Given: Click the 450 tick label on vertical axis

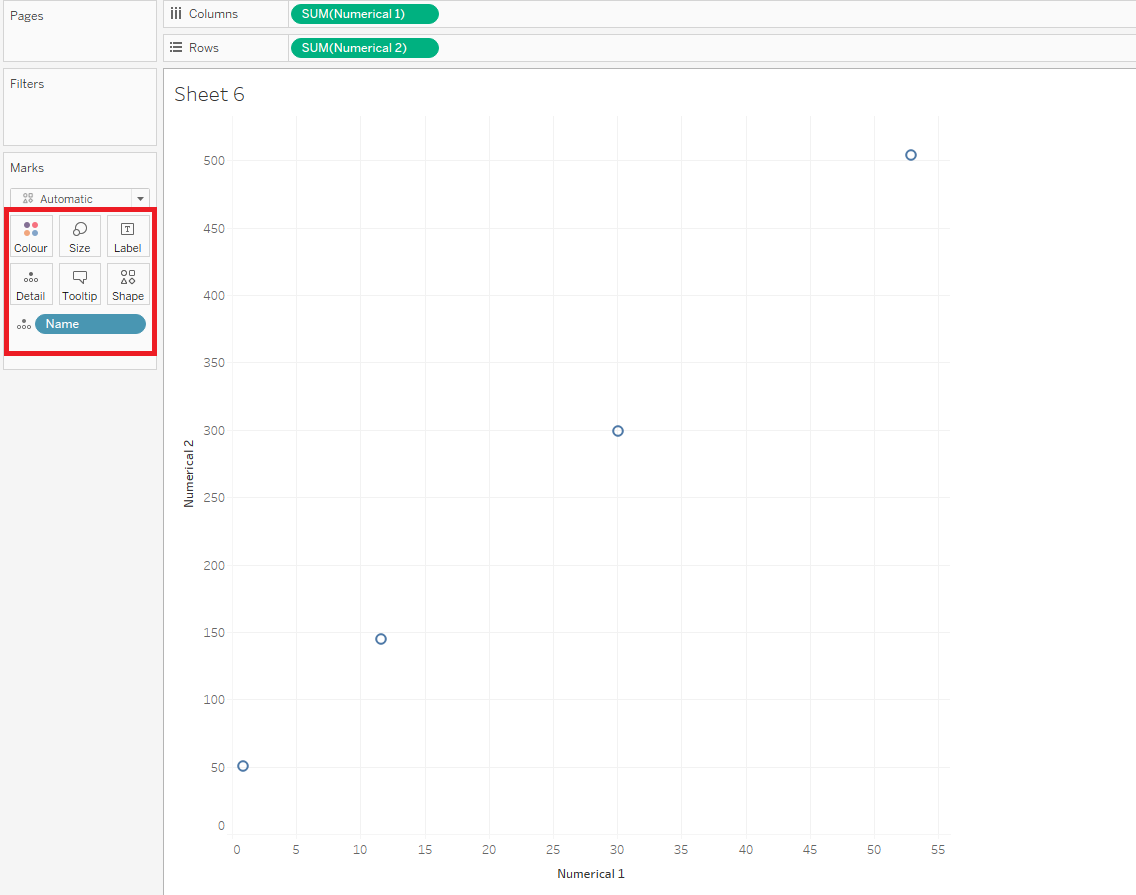Looking at the screenshot, I should [214, 228].
